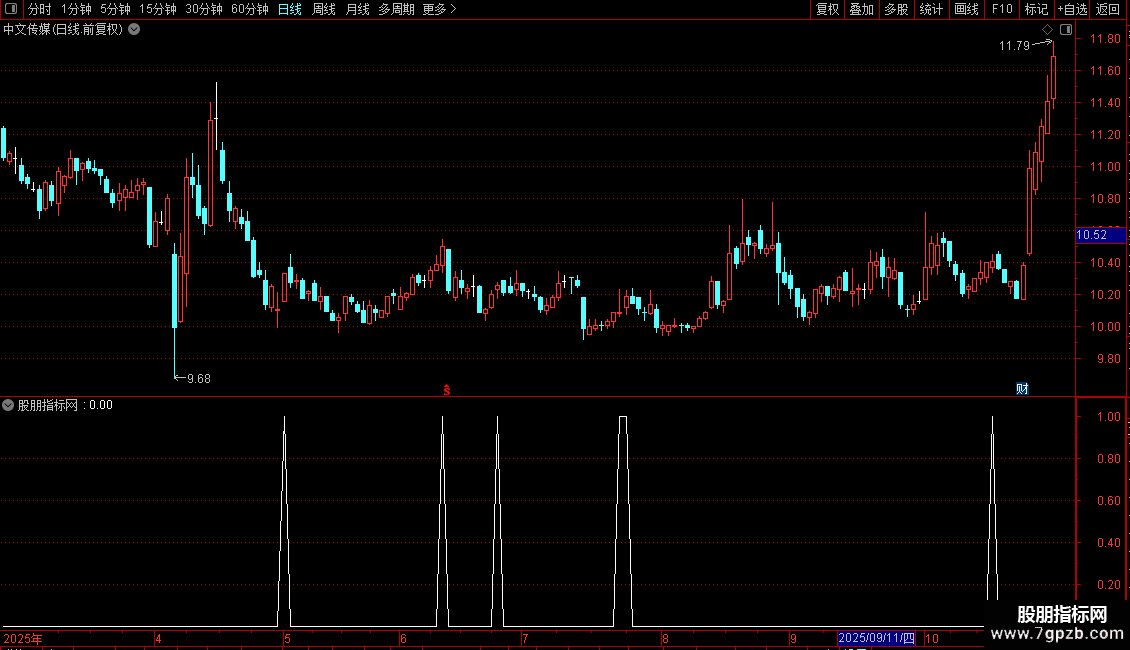
Task: Click 返回 to go back
Action: 1108,9
